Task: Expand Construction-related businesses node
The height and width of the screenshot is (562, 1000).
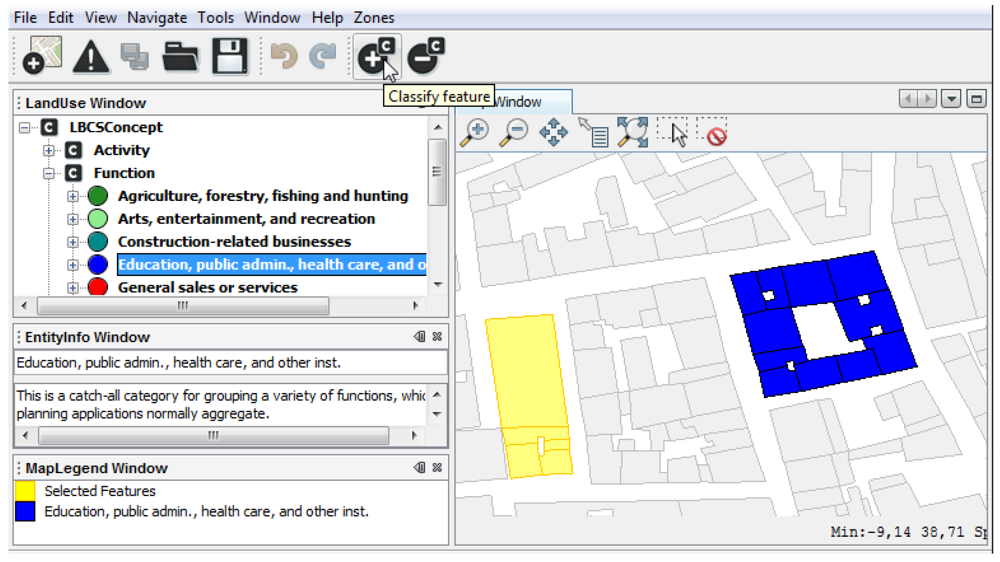Action: coord(73,242)
